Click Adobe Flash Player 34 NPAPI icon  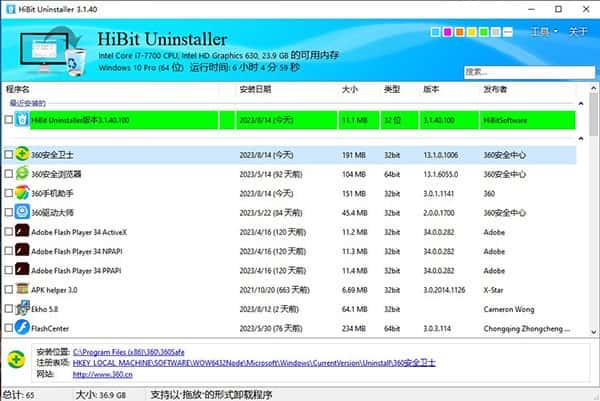[x=22, y=251]
